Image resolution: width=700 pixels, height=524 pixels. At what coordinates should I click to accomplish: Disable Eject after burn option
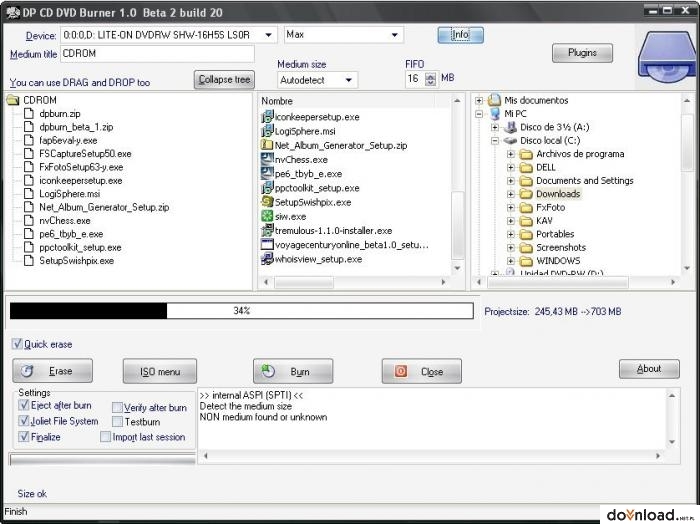(x=24, y=405)
